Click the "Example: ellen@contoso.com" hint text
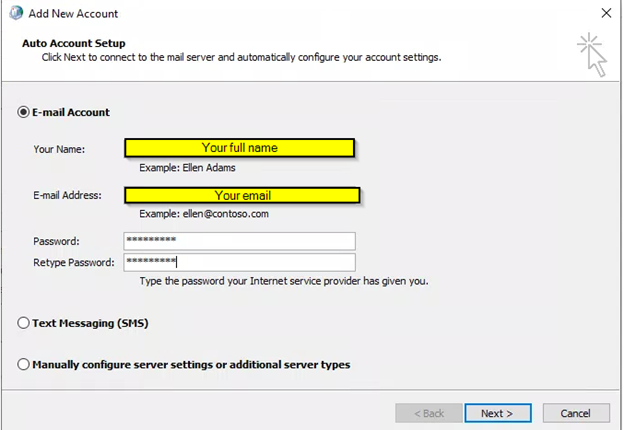This screenshot has height=430, width=624. 204,214
